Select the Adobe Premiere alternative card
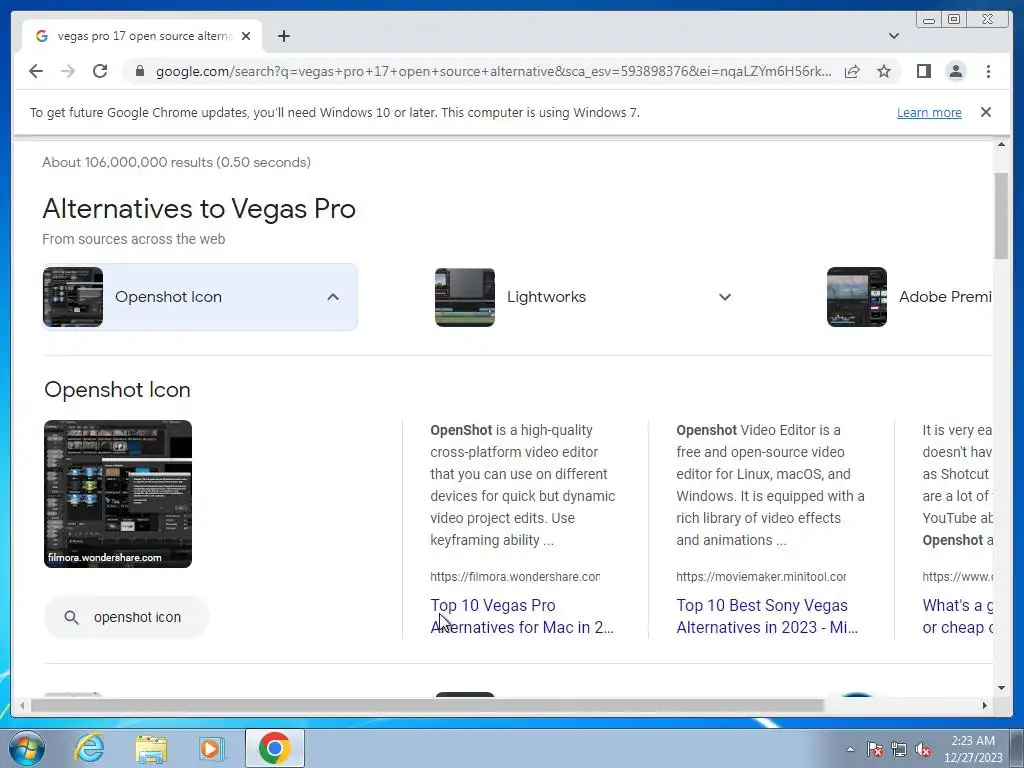 coord(909,297)
